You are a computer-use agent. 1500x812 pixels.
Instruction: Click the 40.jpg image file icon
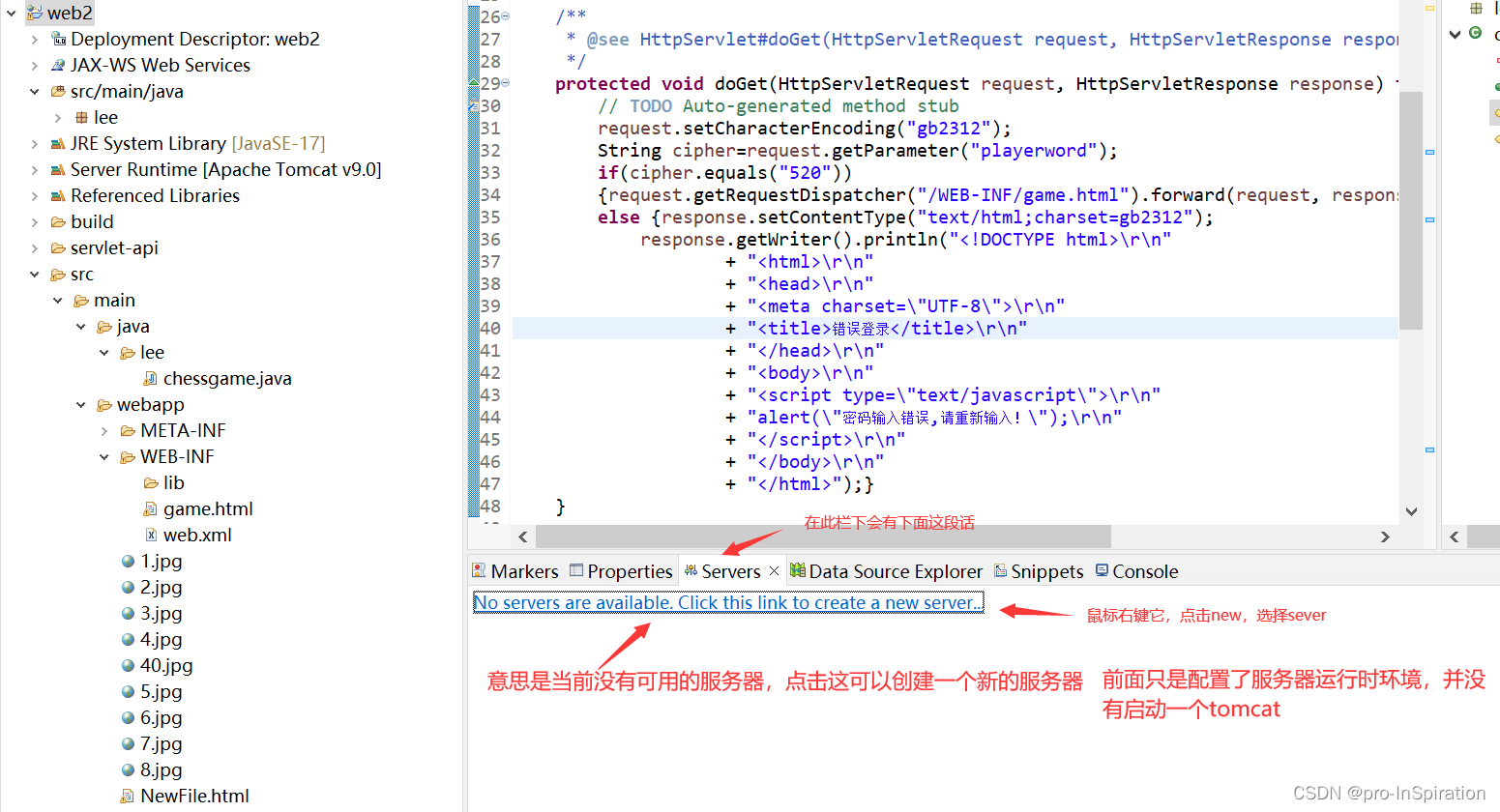(128, 665)
